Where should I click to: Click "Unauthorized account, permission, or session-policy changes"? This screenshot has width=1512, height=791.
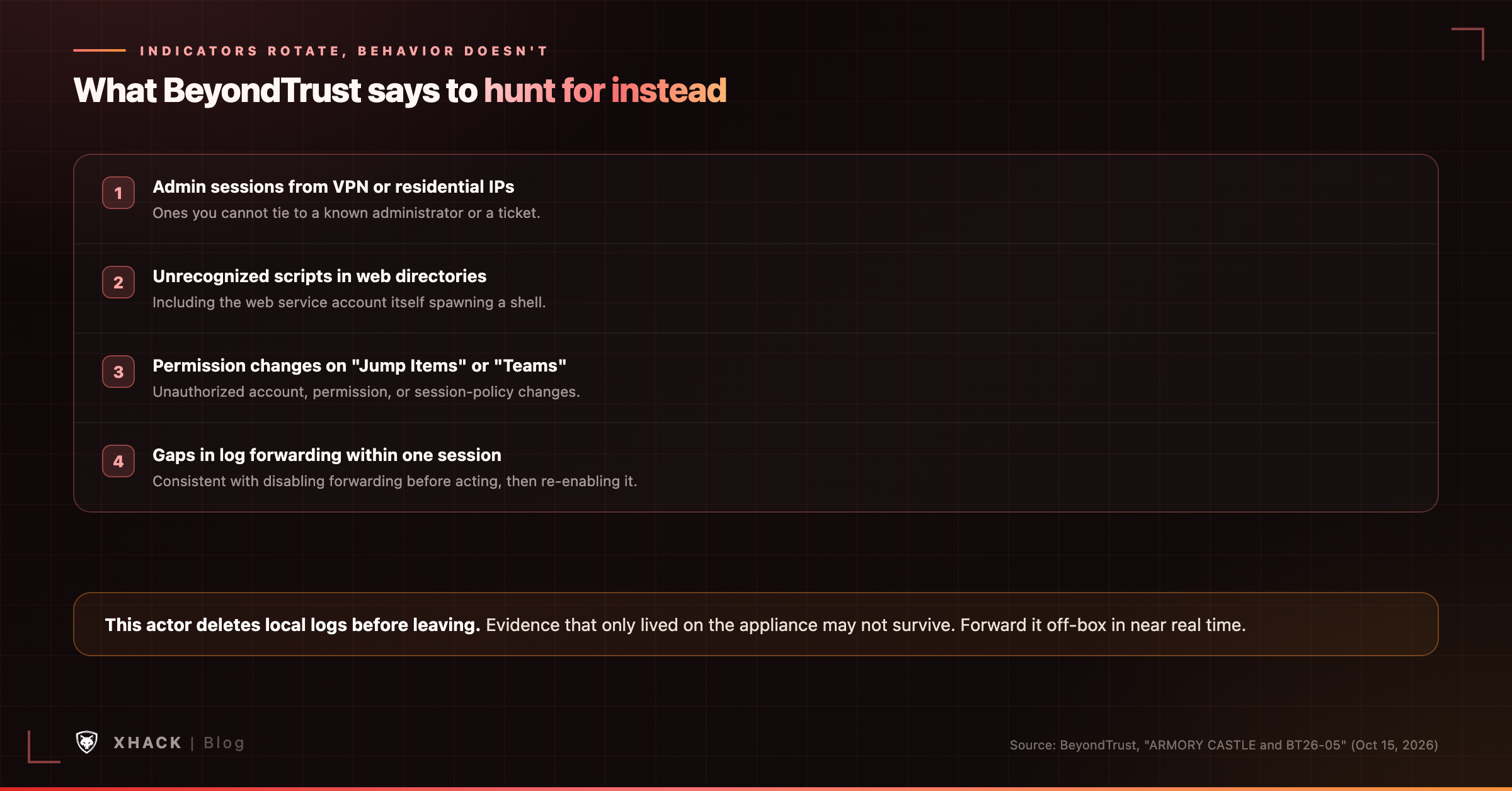(x=366, y=392)
